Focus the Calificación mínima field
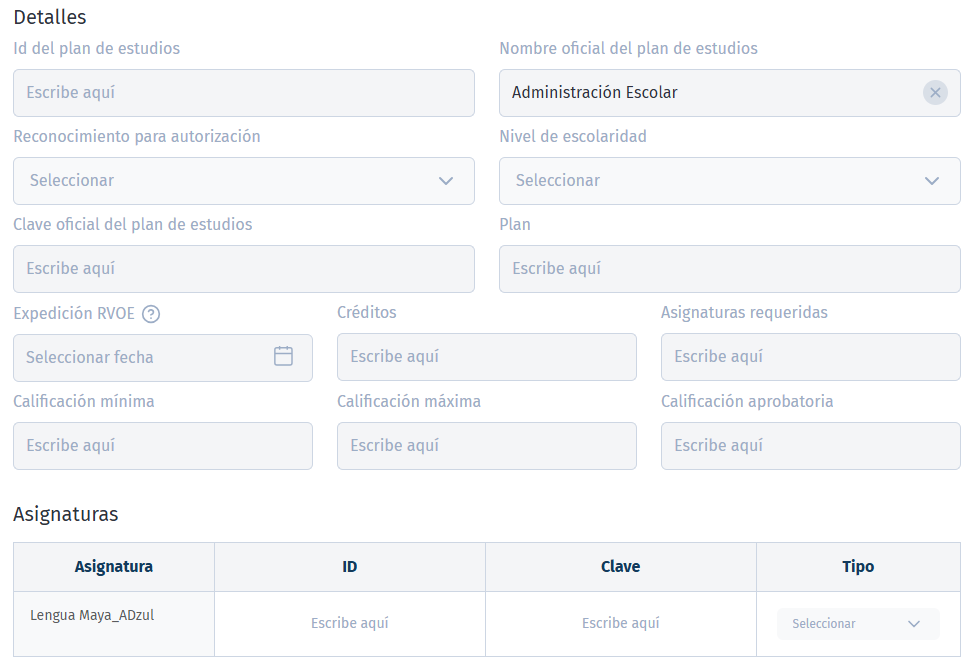973x667 pixels. coord(162,446)
